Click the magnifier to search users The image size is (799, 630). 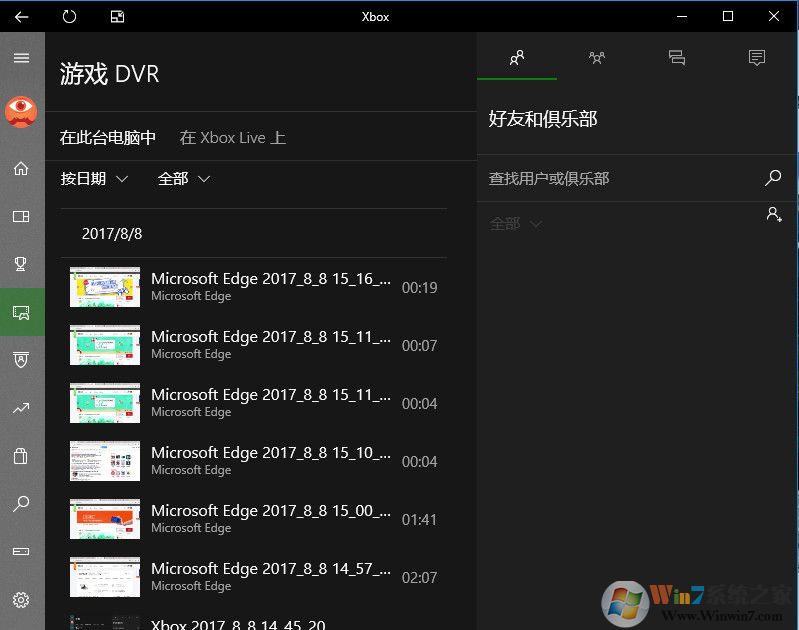click(x=773, y=178)
